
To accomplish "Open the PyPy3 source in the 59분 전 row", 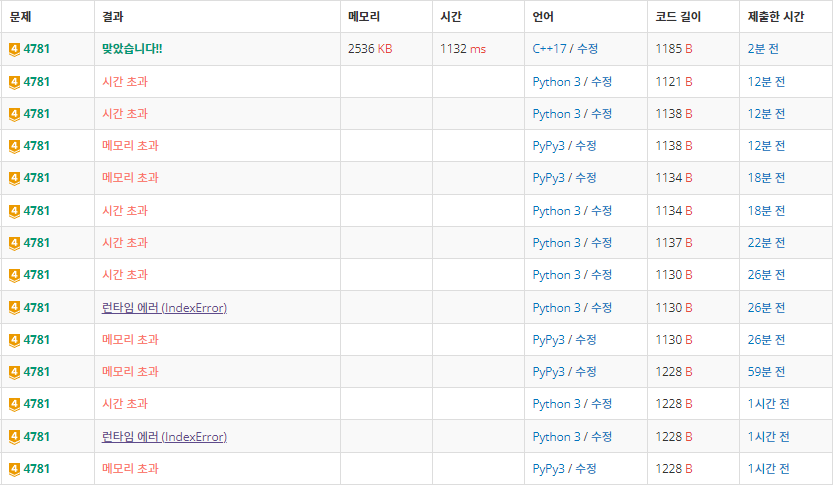I will 548,372.
